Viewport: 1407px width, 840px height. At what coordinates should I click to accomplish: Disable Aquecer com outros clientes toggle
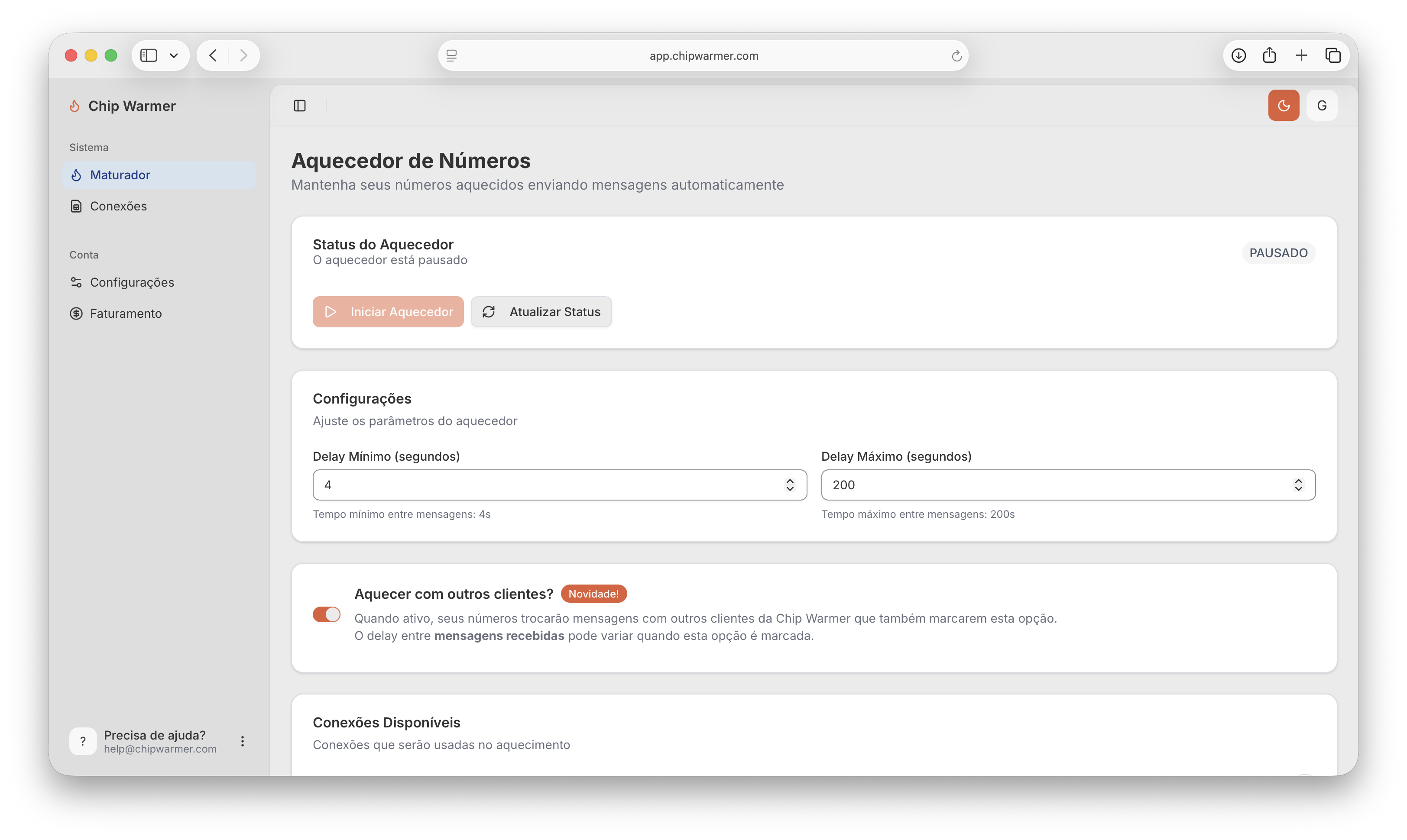(327, 614)
